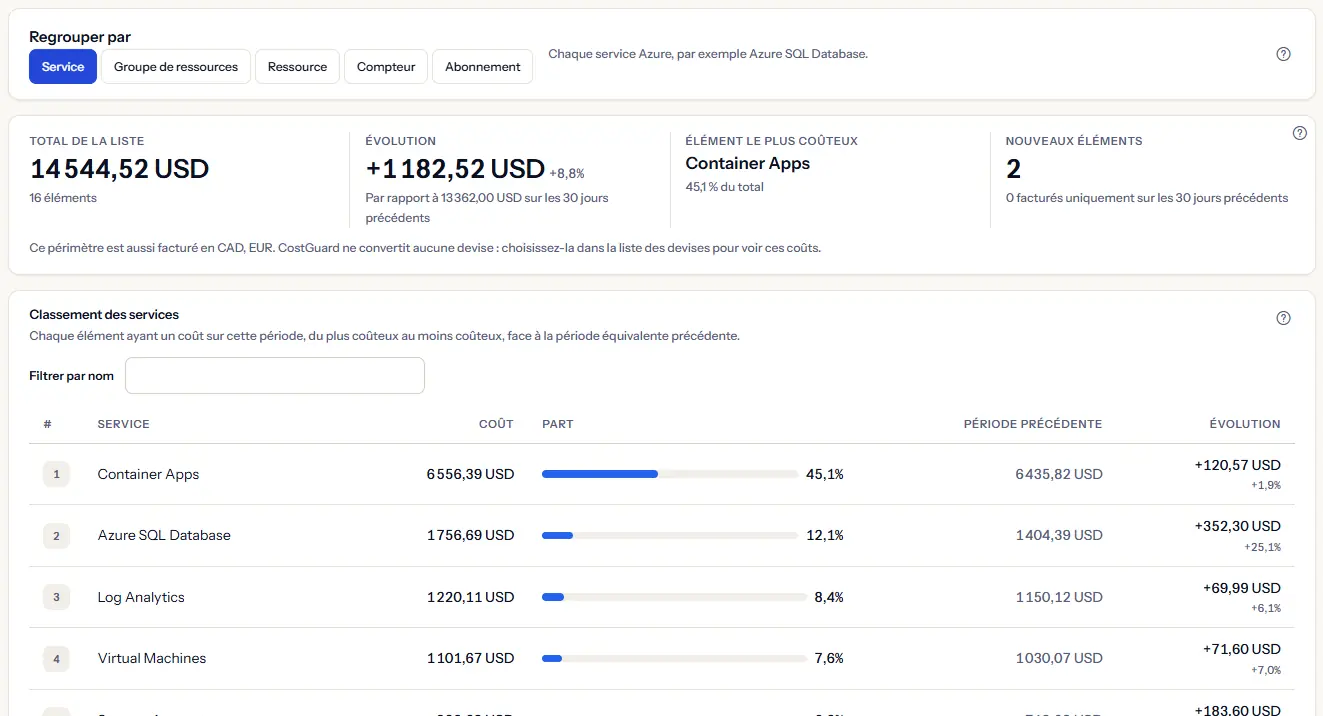Focus the Filtrer par nom field

click(x=275, y=376)
